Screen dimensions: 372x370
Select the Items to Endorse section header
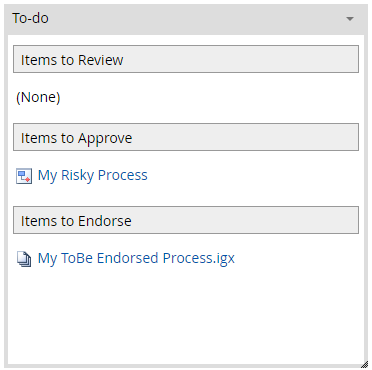186,220
